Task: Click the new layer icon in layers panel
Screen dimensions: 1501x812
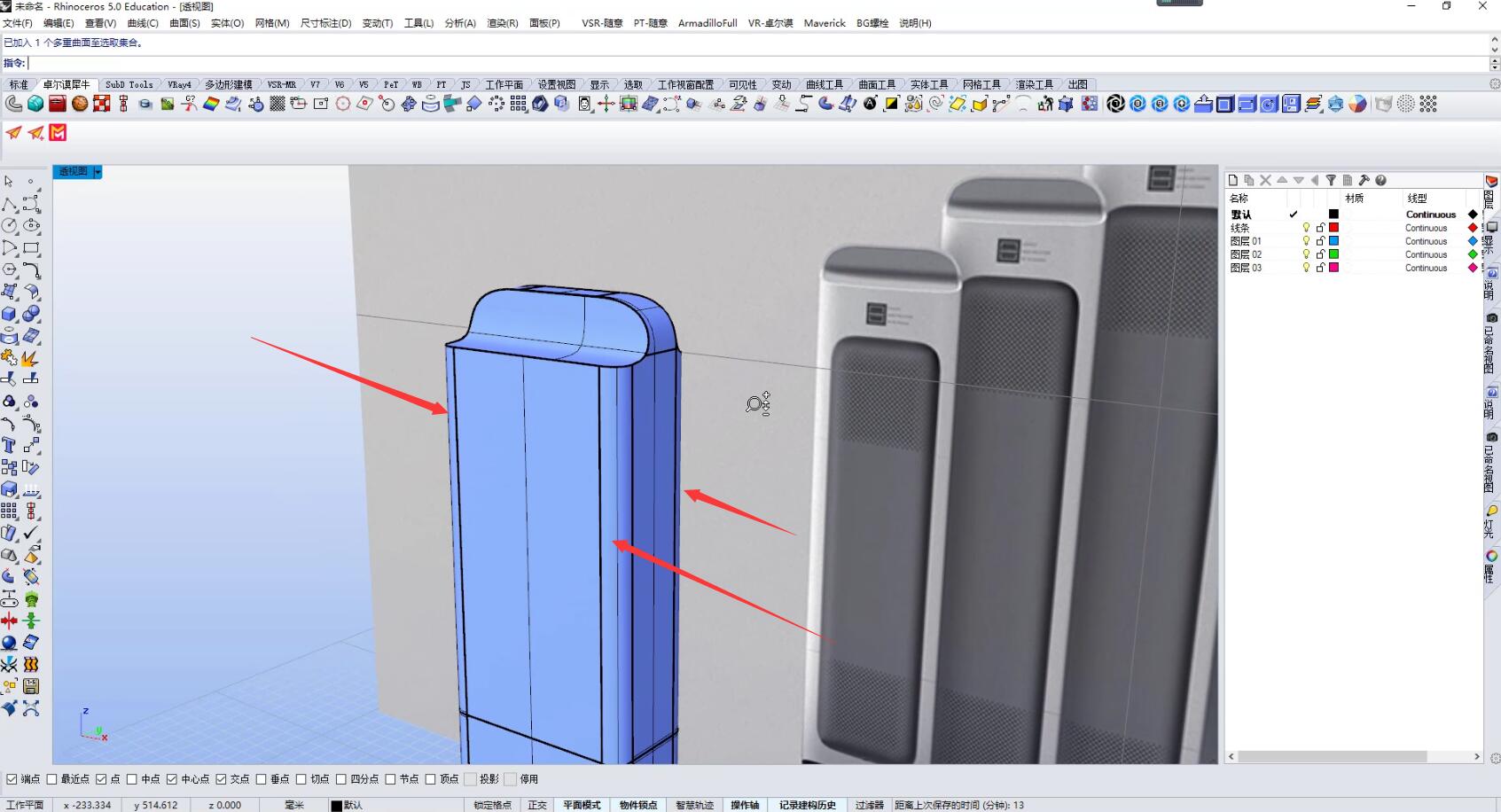Action: tap(1232, 180)
